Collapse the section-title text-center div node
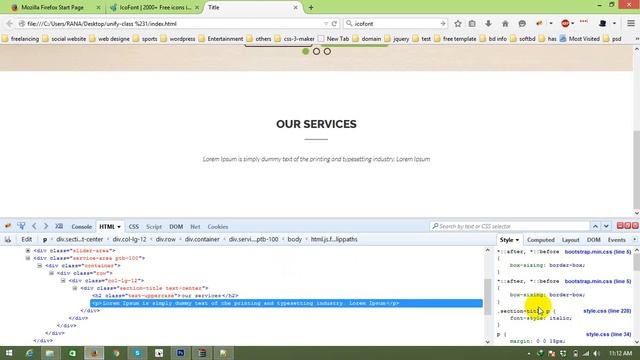The width and height of the screenshot is (640, 360). [75, 288]
